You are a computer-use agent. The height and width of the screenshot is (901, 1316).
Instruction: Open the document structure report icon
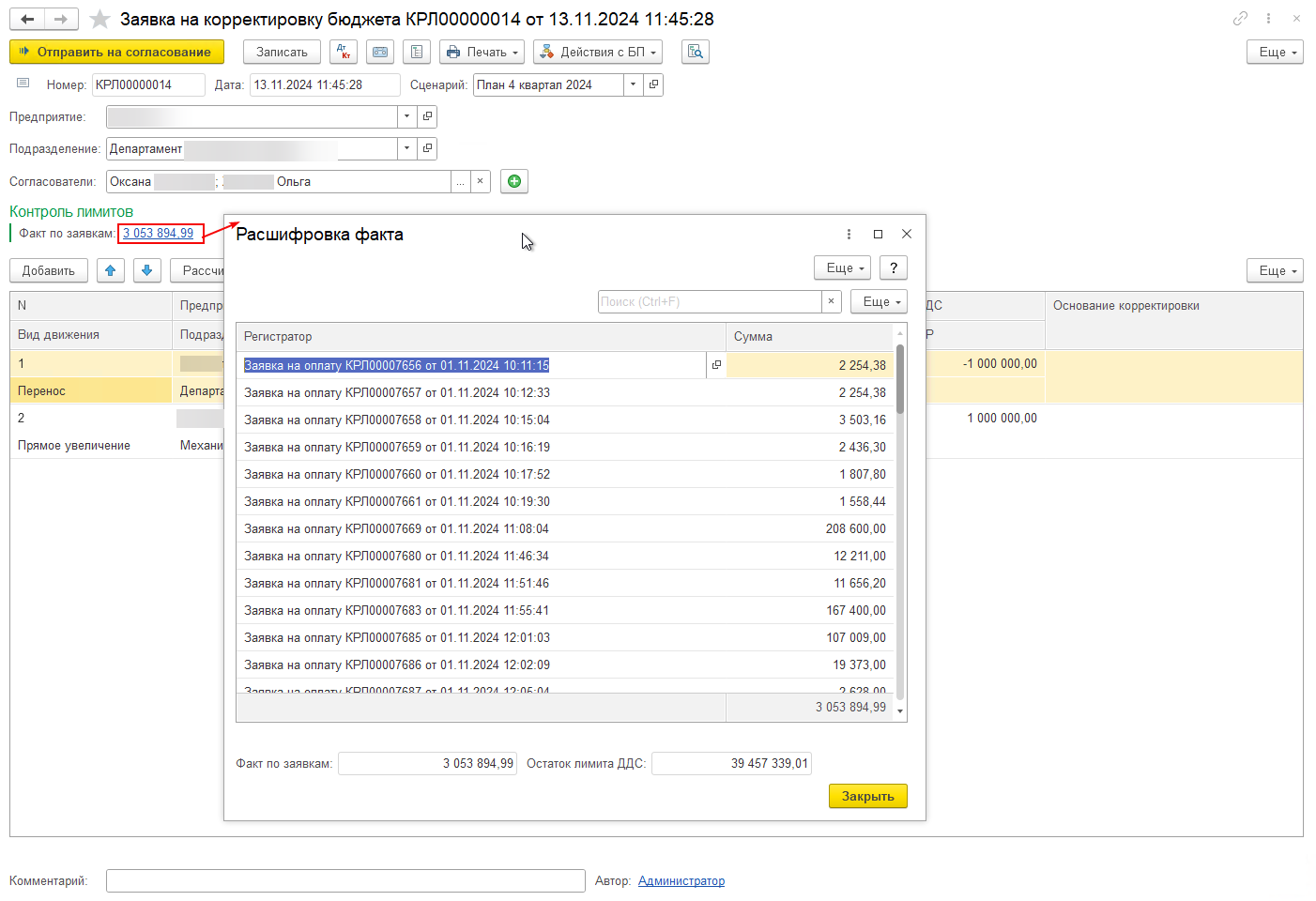[x=417, y=52]
